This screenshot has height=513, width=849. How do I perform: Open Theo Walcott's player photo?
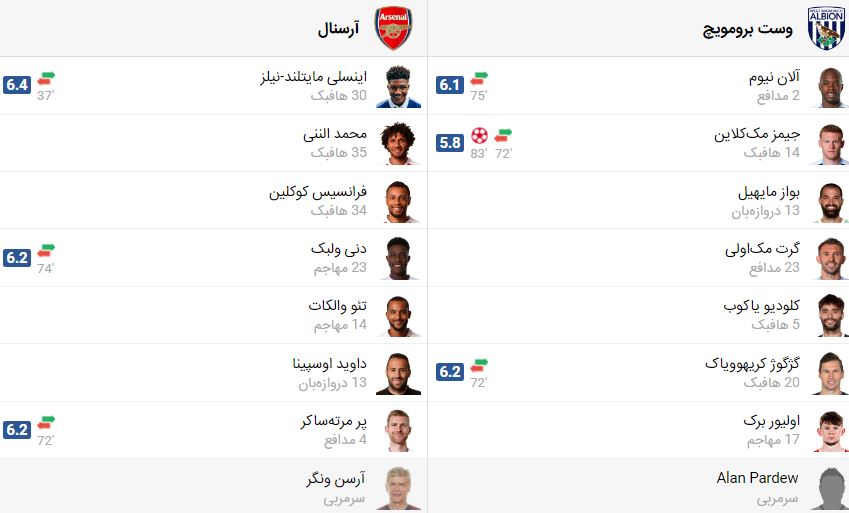coord(398,315)
